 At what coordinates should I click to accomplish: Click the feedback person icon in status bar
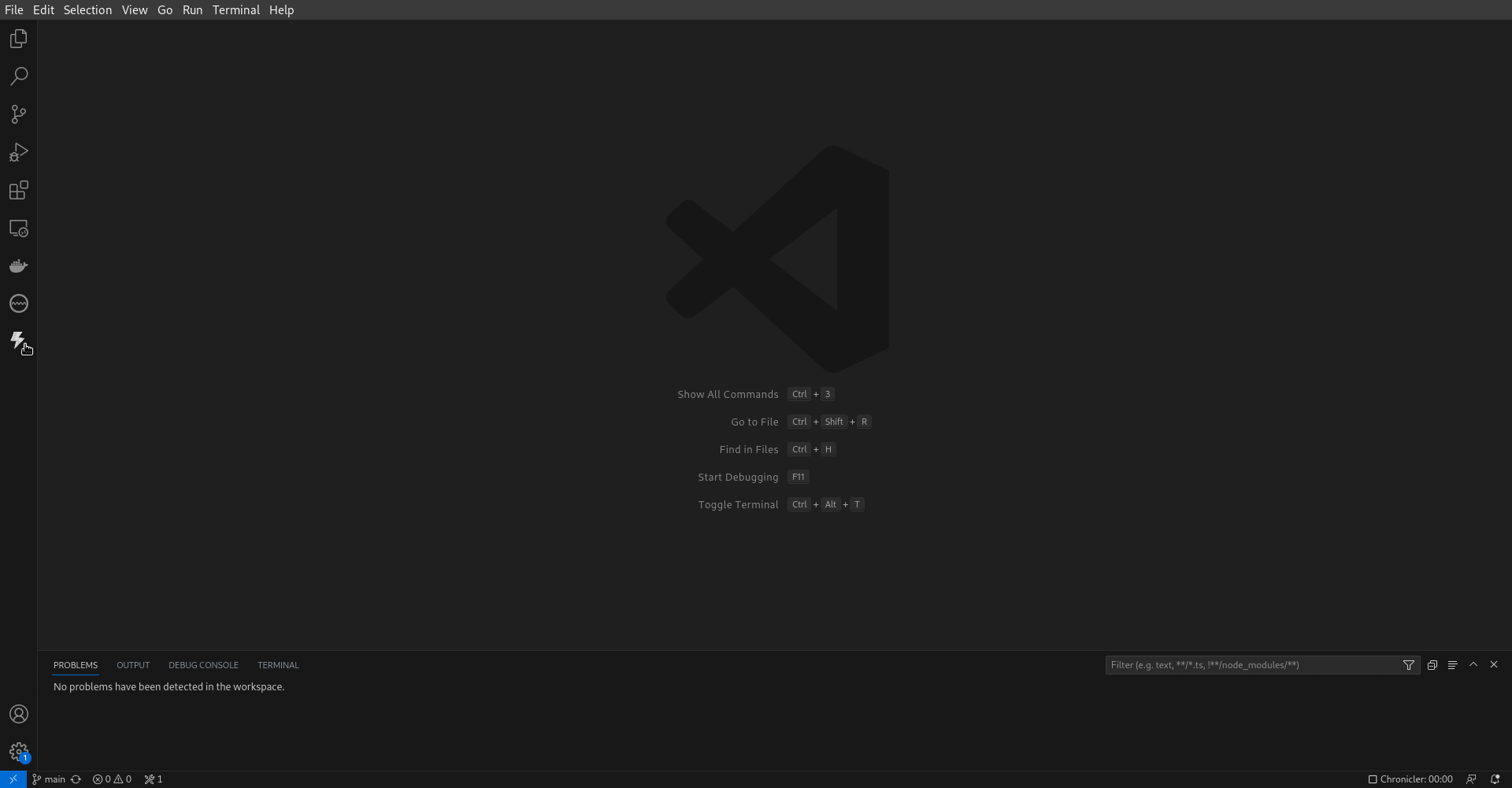pyautogui.click(x=1471, y=779)
